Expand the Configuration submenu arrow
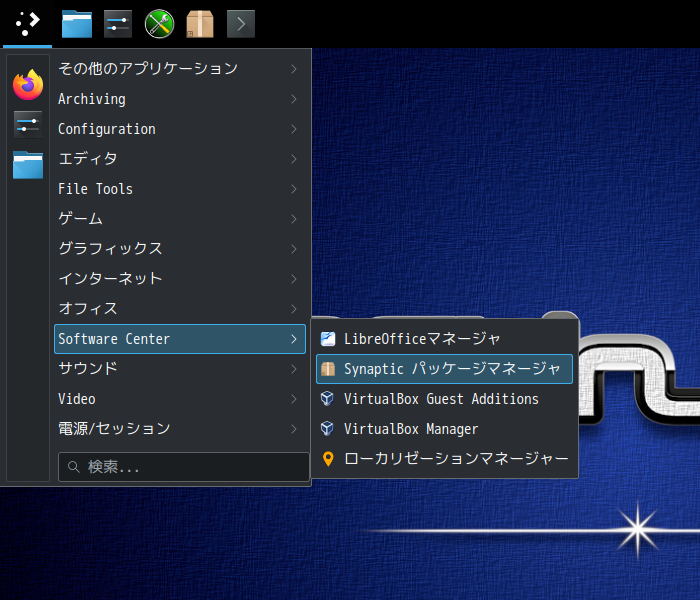Viewport: 700px width, 600px height. [294, 129]
